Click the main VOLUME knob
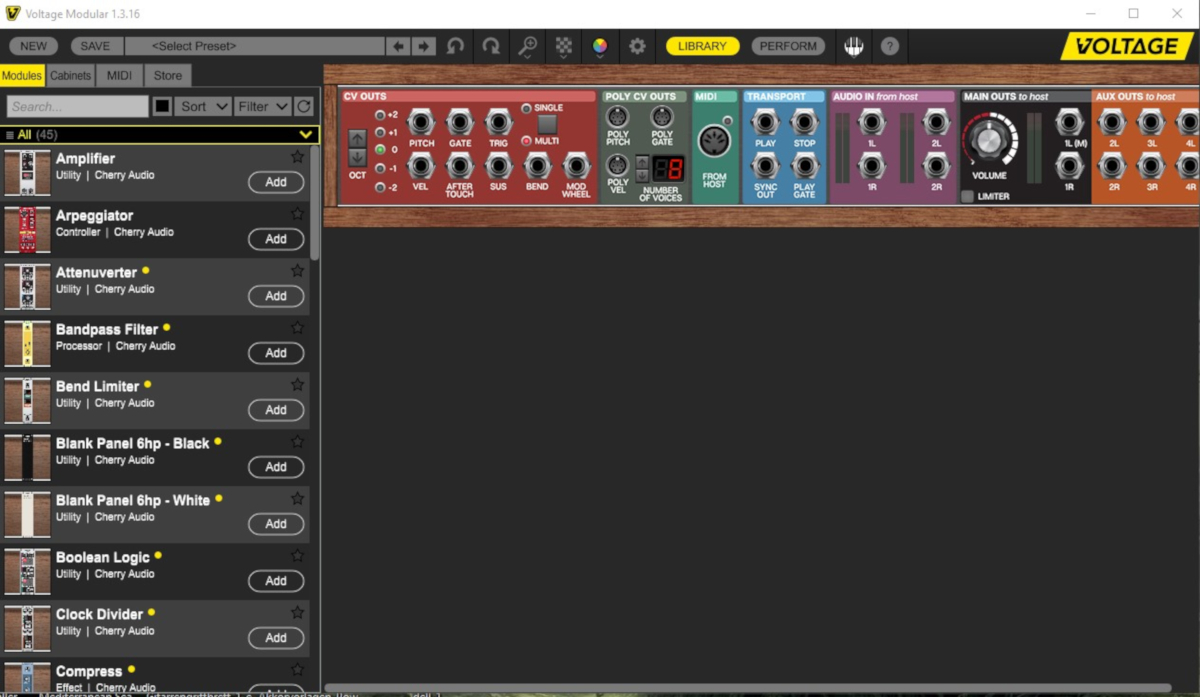The image size is (1200, 697). click(989, 140)
